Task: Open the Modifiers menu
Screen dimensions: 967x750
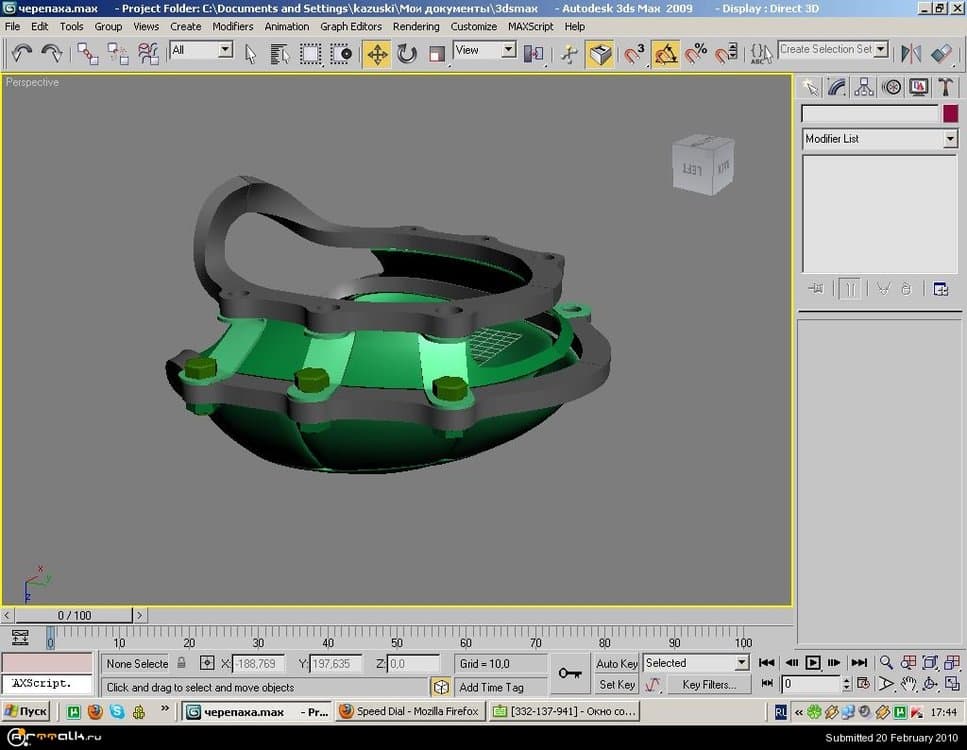Action: pyautogui.click(x=232, y=27)
